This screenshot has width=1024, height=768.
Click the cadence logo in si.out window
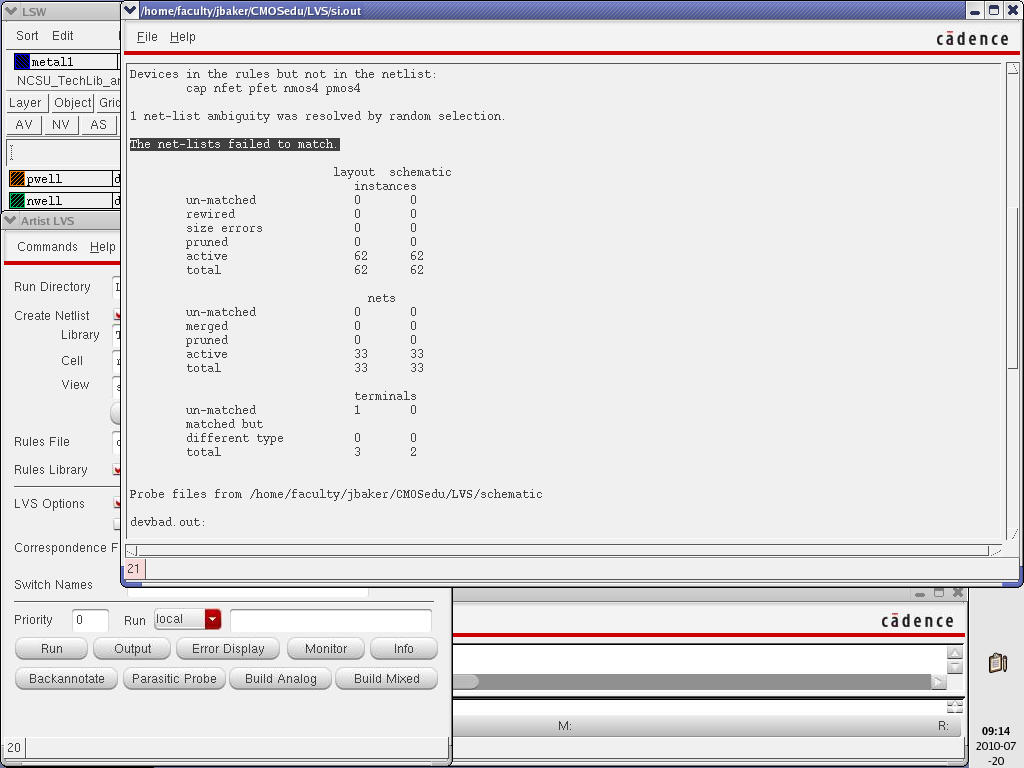(x=972, y=39)
